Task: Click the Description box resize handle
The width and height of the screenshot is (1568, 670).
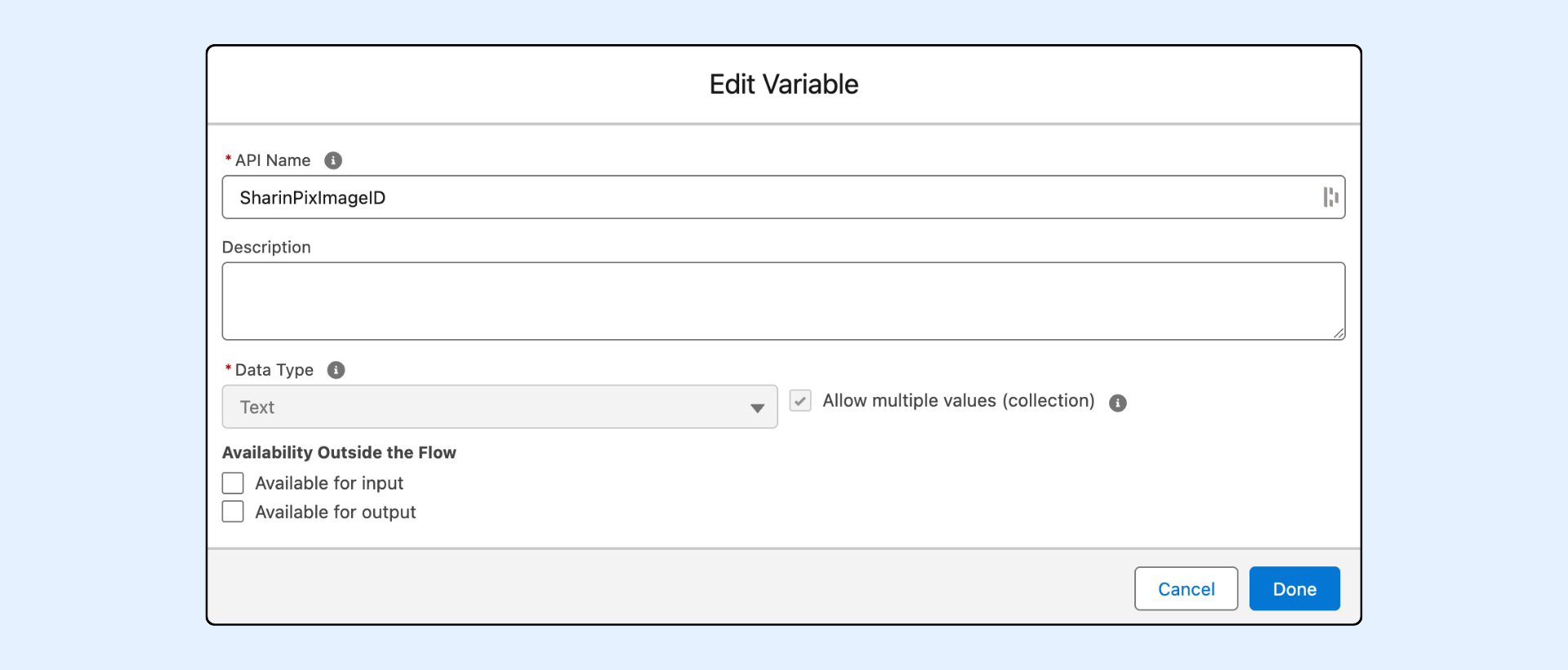Action: coord(1339,333)
